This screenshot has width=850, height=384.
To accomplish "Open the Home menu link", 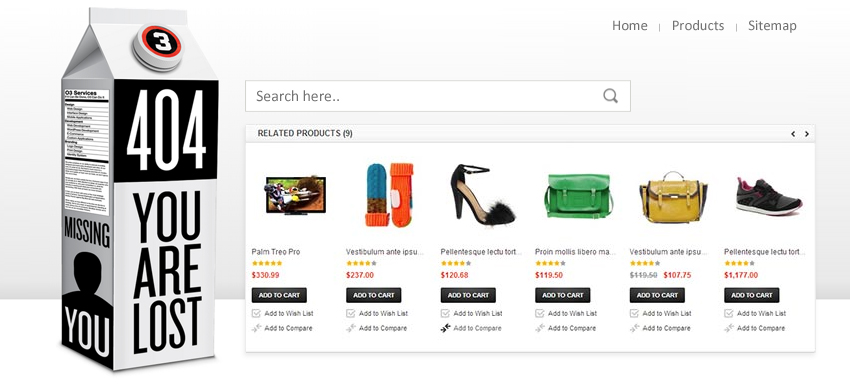I will pyautogui.click(x=629, y=25).
